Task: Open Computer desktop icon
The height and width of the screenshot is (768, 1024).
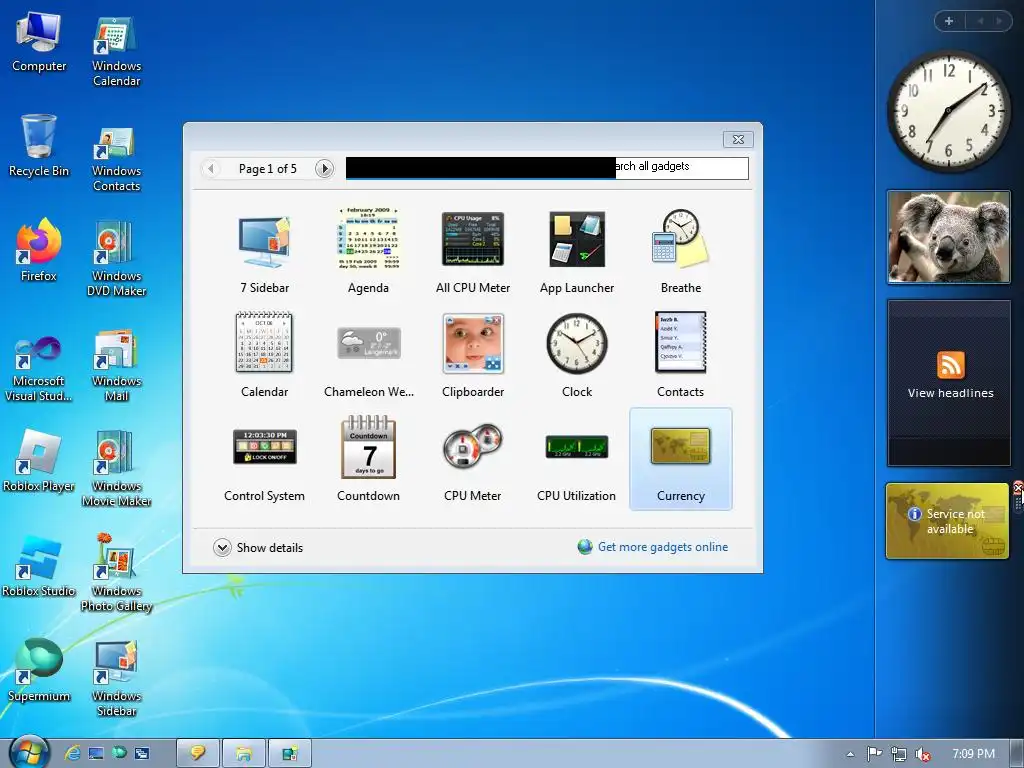Action: click(x=39, y=43)
